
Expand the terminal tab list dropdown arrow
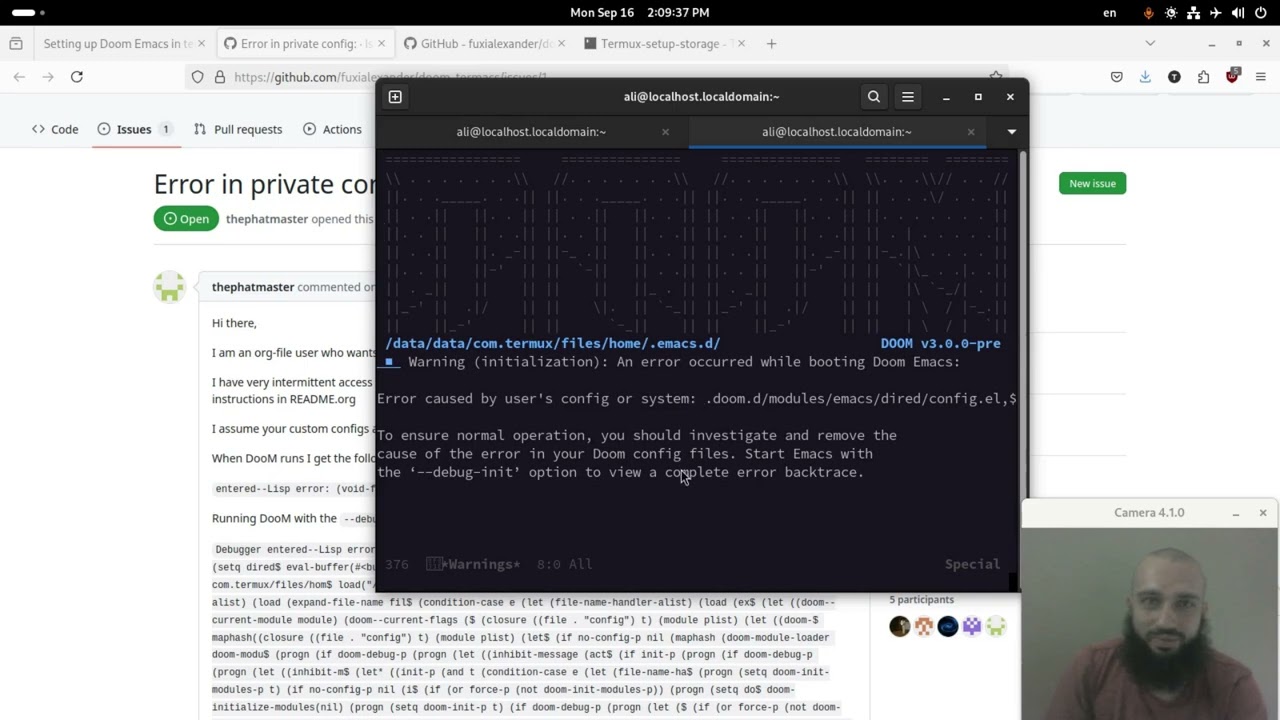point(1011,132)
